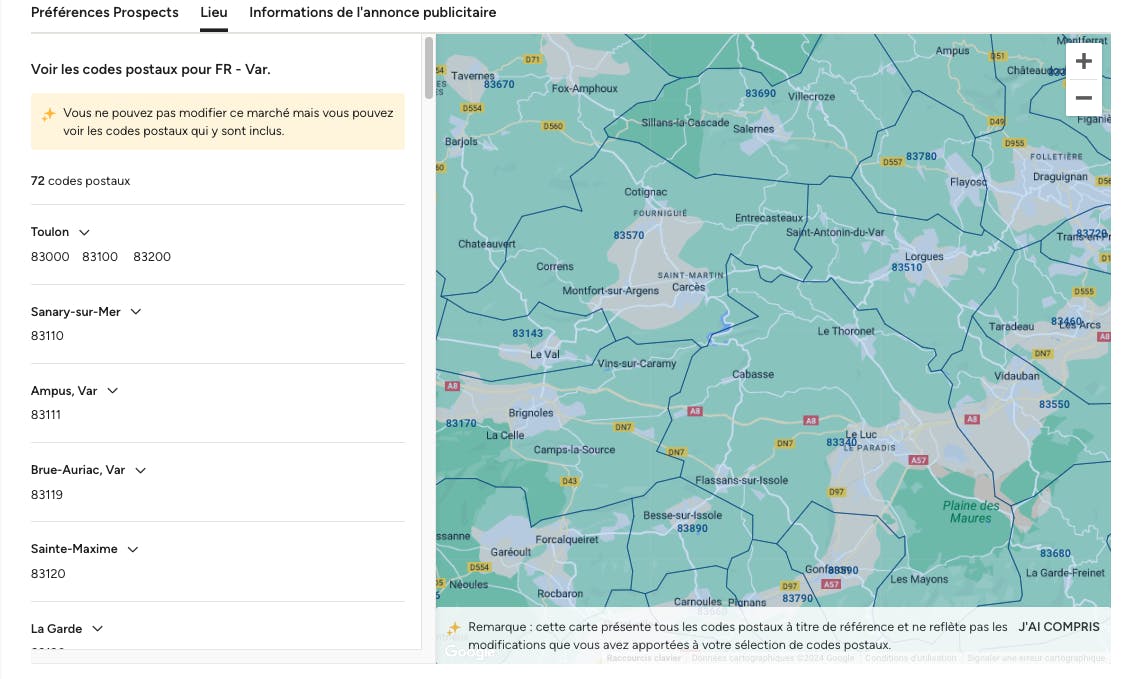
Task: Click the 83790 label near Pignans
Action: (798, 598)
